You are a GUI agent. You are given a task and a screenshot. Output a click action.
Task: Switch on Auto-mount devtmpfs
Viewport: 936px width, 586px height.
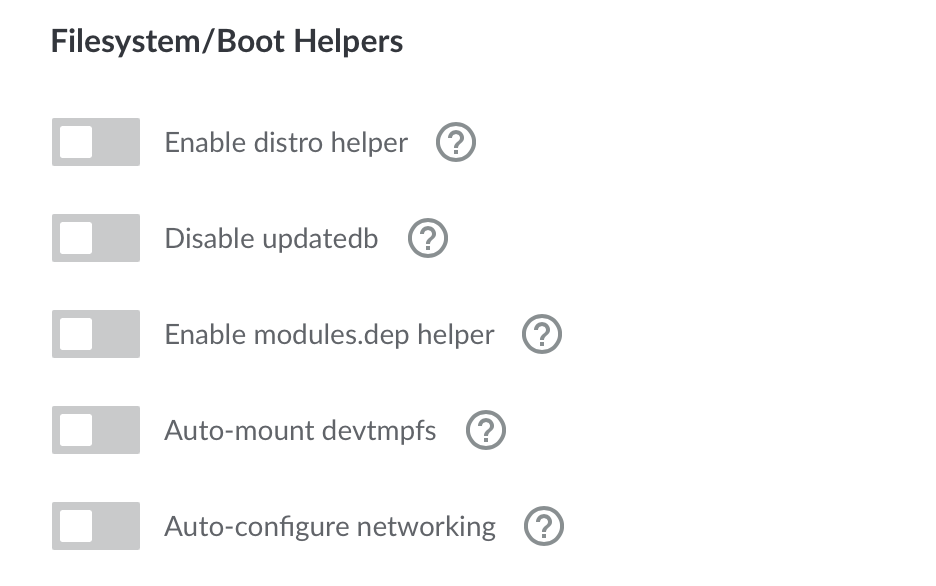[x=96, y=430]
